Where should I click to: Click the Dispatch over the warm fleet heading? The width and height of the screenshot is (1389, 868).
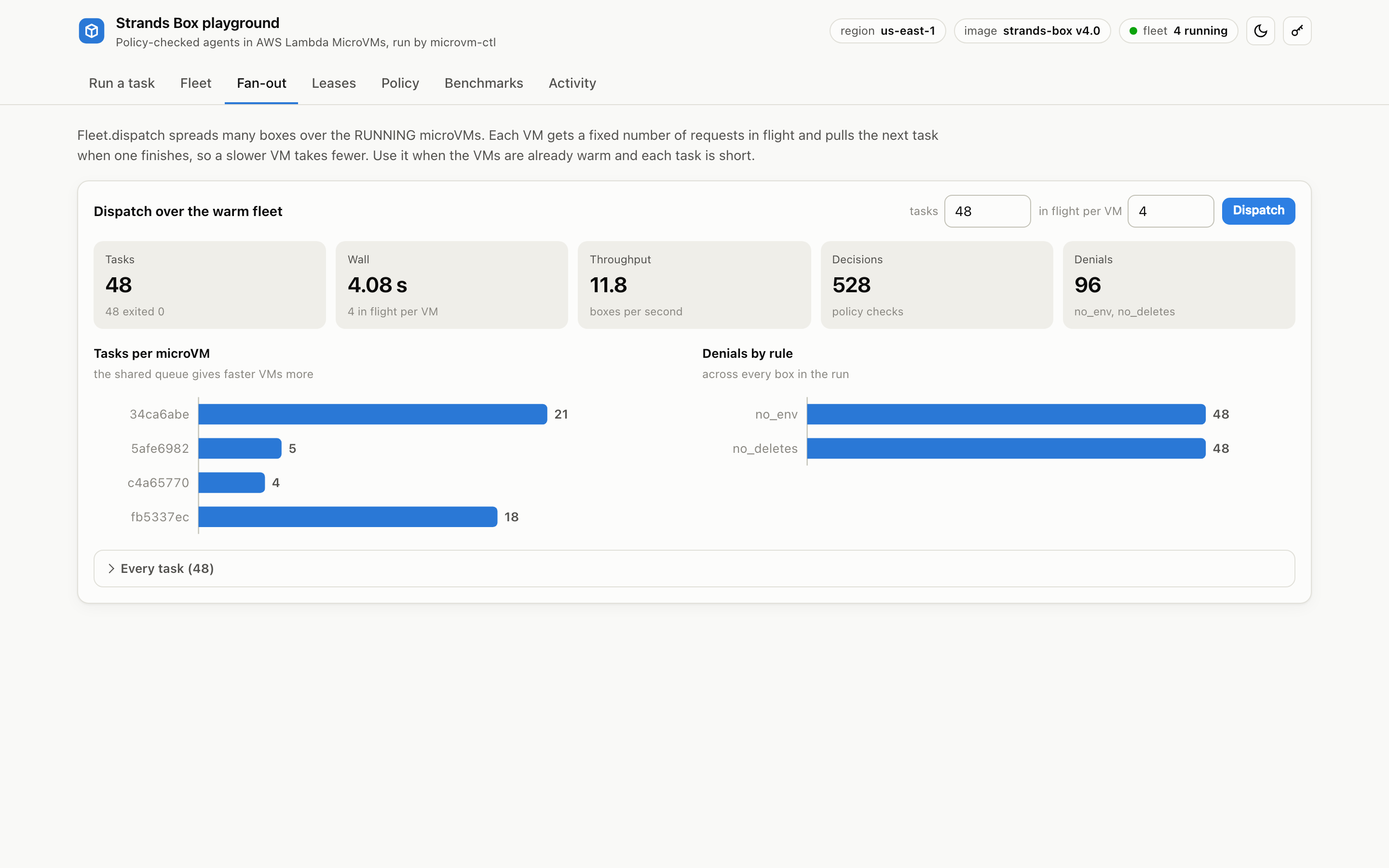click(188, 211)
